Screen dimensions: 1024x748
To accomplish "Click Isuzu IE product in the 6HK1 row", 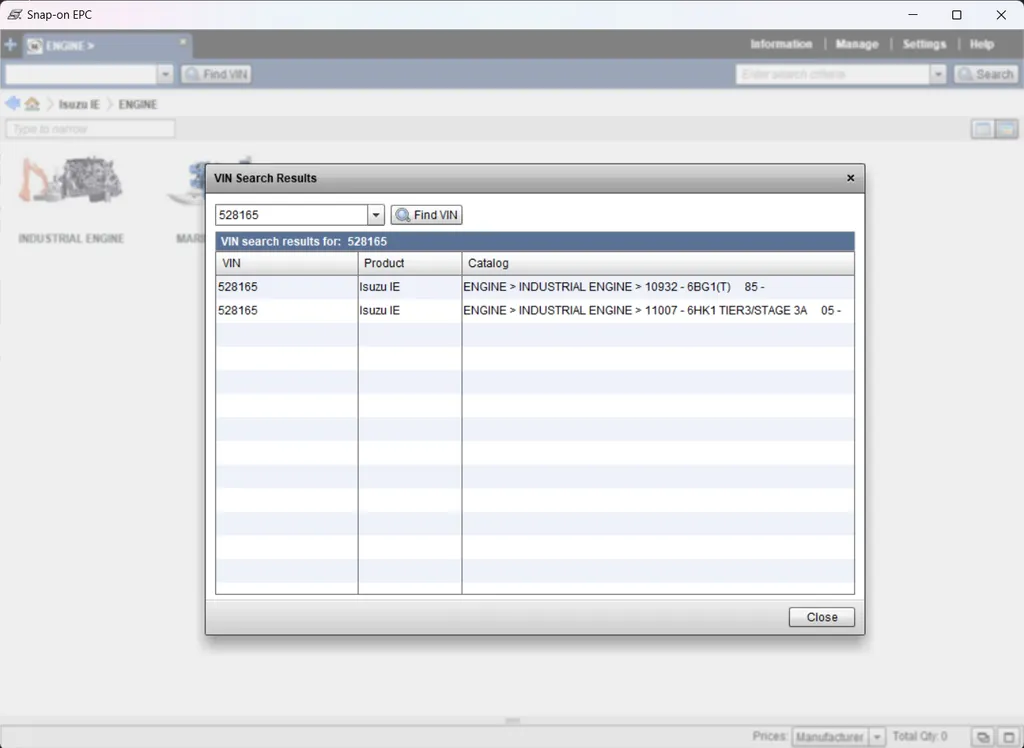I will [x=379, y=310].
